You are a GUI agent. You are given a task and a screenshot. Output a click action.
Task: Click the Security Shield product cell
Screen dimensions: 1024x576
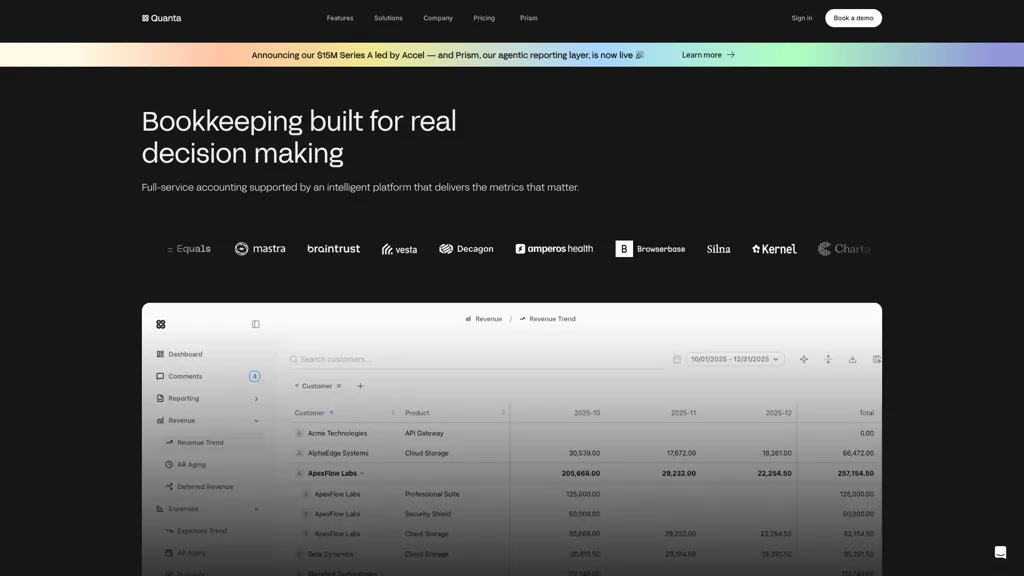coord(427,514)
